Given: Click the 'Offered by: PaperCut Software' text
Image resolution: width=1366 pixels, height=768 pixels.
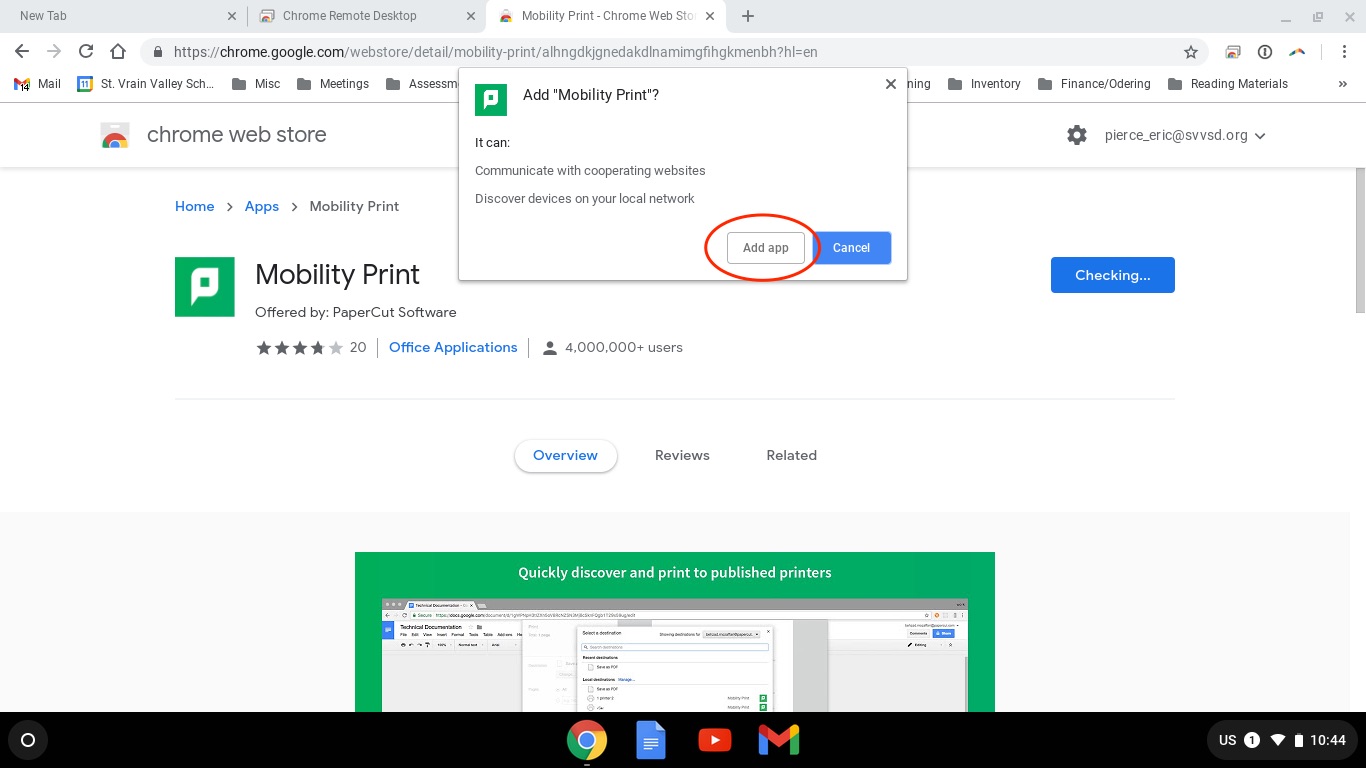Looking at the screenshot, I should (356, 312).
